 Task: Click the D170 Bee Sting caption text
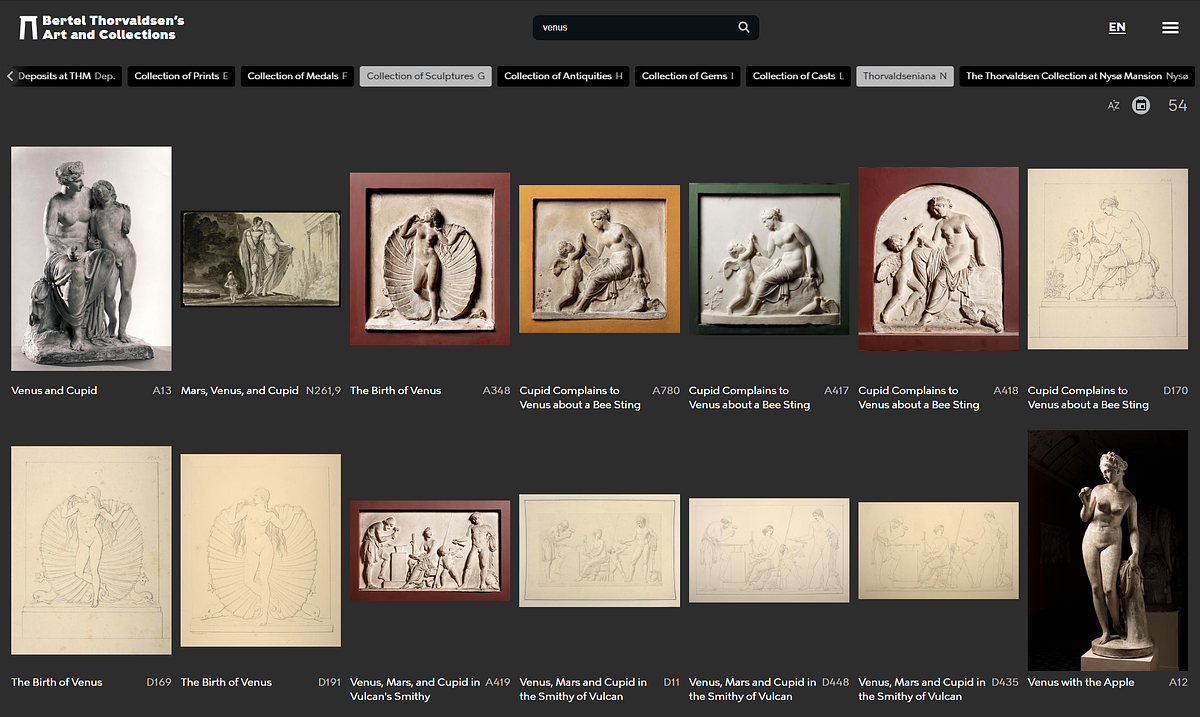pyautogui.click(x=1088, y=397)
